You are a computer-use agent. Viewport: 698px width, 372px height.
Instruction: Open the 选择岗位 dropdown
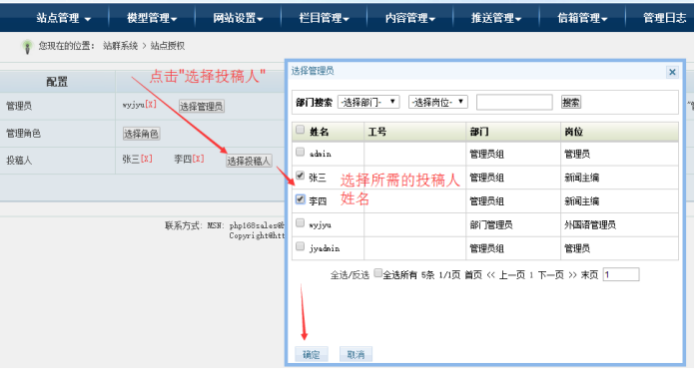[438, 102]
